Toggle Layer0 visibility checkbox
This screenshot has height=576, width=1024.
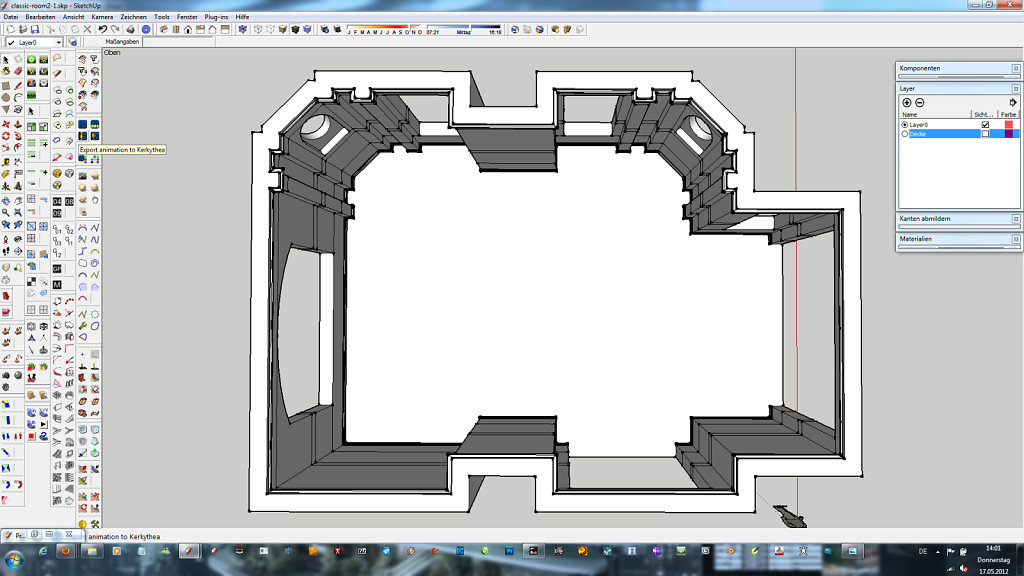point(985,125)
